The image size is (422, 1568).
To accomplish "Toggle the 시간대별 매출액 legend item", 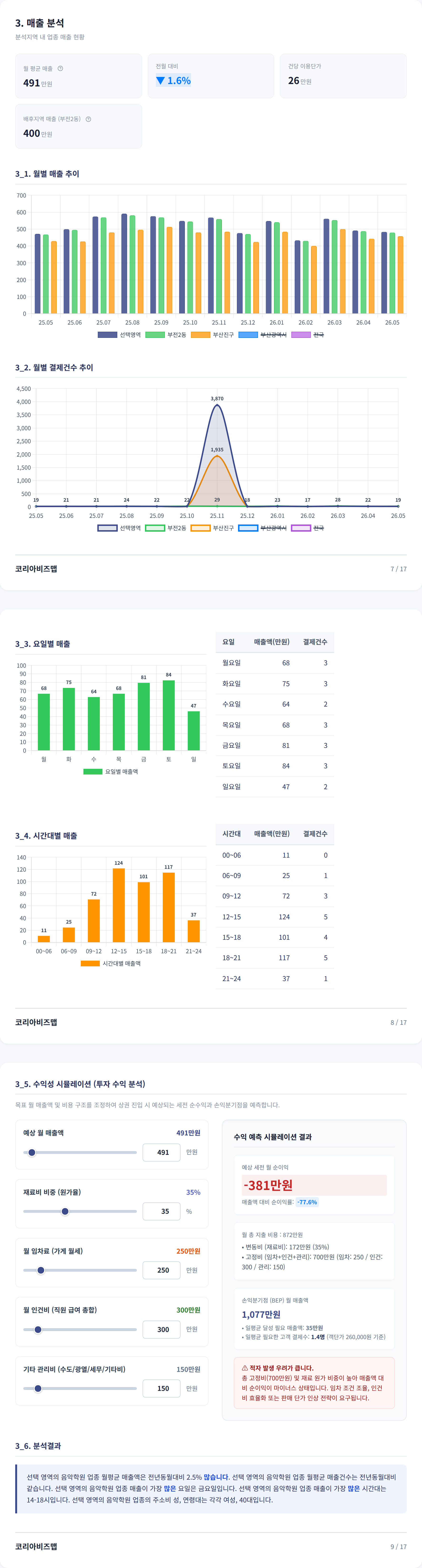I will 111,963.
